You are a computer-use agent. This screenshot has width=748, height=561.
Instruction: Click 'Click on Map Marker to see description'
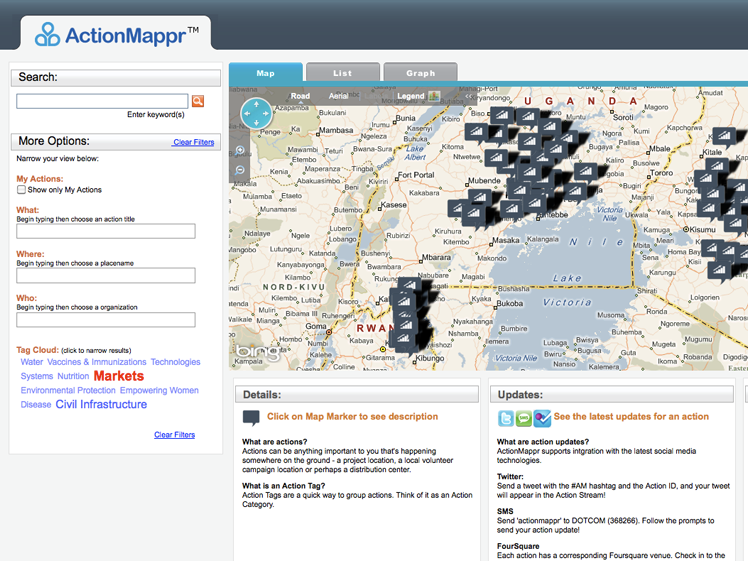(353, 416)
